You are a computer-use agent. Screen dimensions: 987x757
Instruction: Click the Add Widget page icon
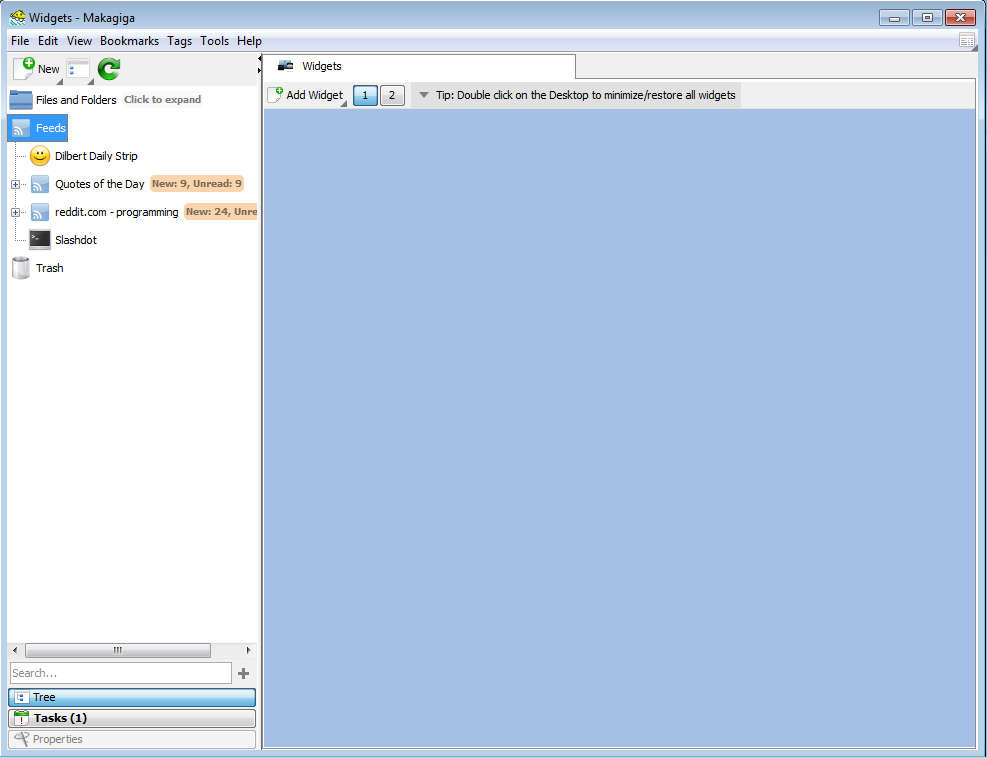(x=275, y=95)
